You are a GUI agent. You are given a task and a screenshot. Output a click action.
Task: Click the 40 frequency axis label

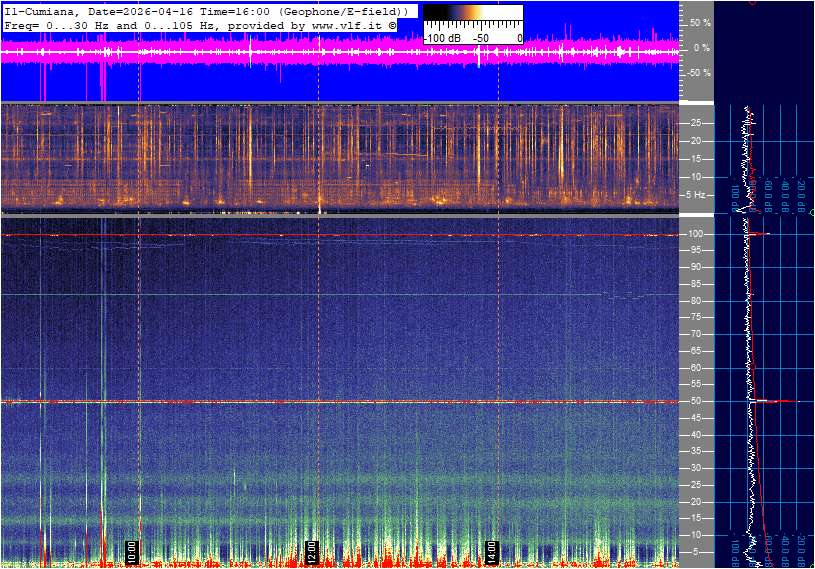[695, 435]
